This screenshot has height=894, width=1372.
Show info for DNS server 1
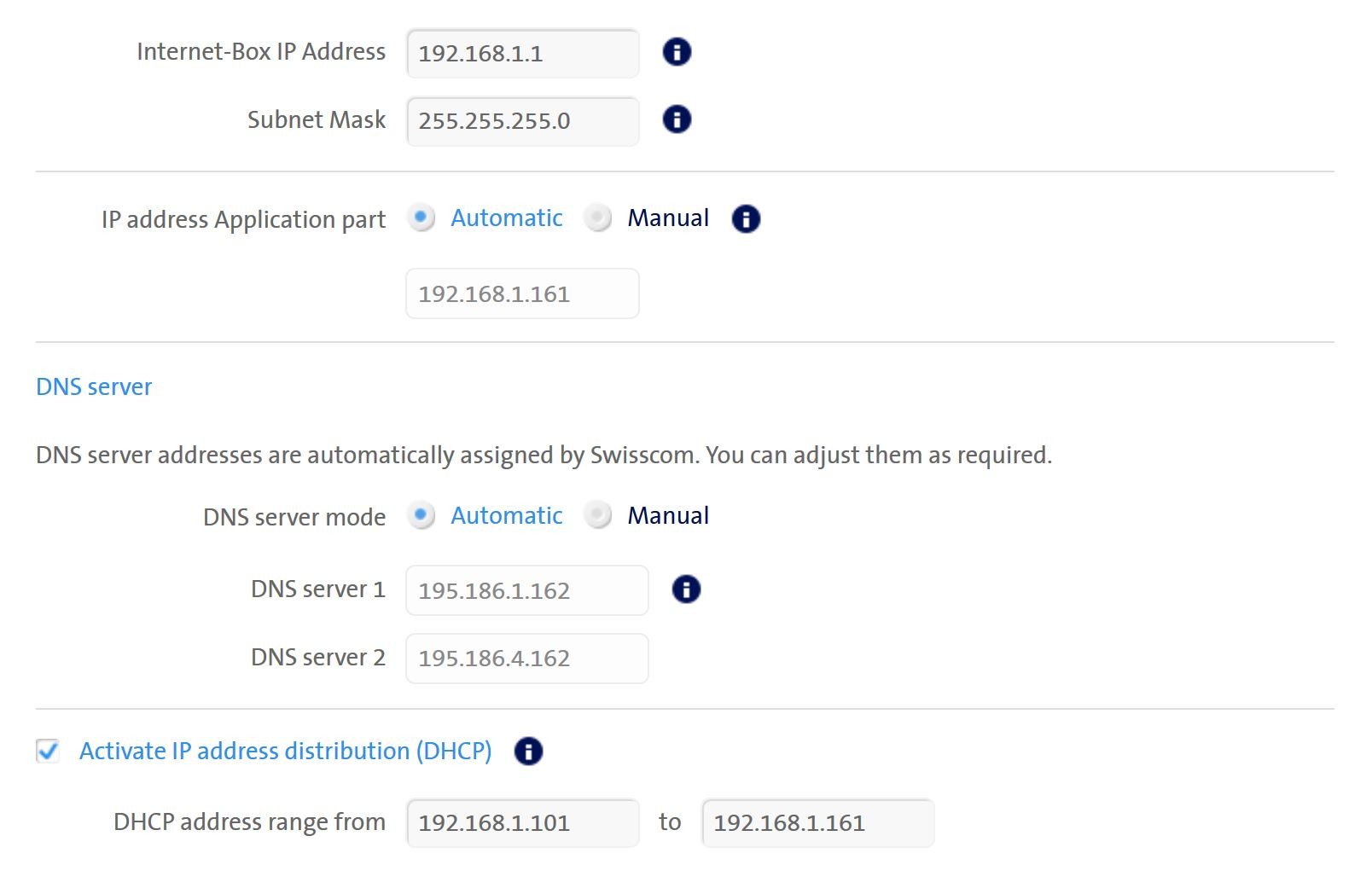pos(686,589)
